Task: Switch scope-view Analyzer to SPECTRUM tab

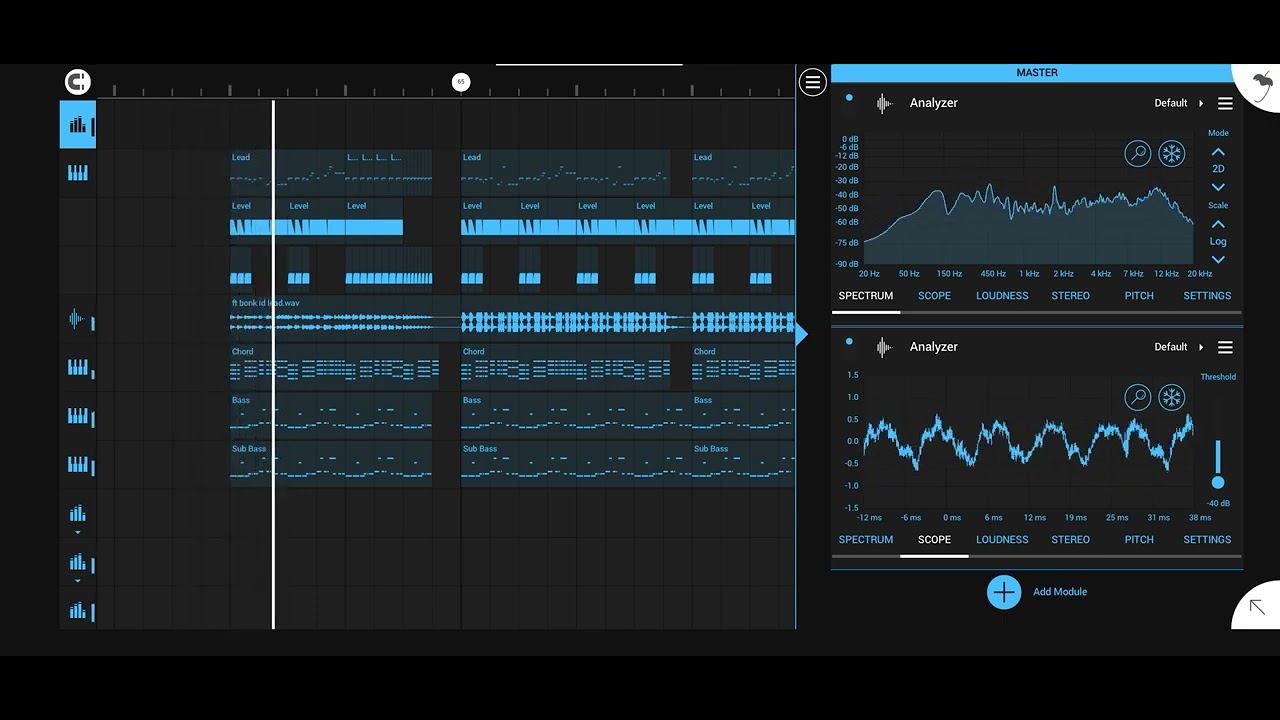Action: tap(866, 540)
